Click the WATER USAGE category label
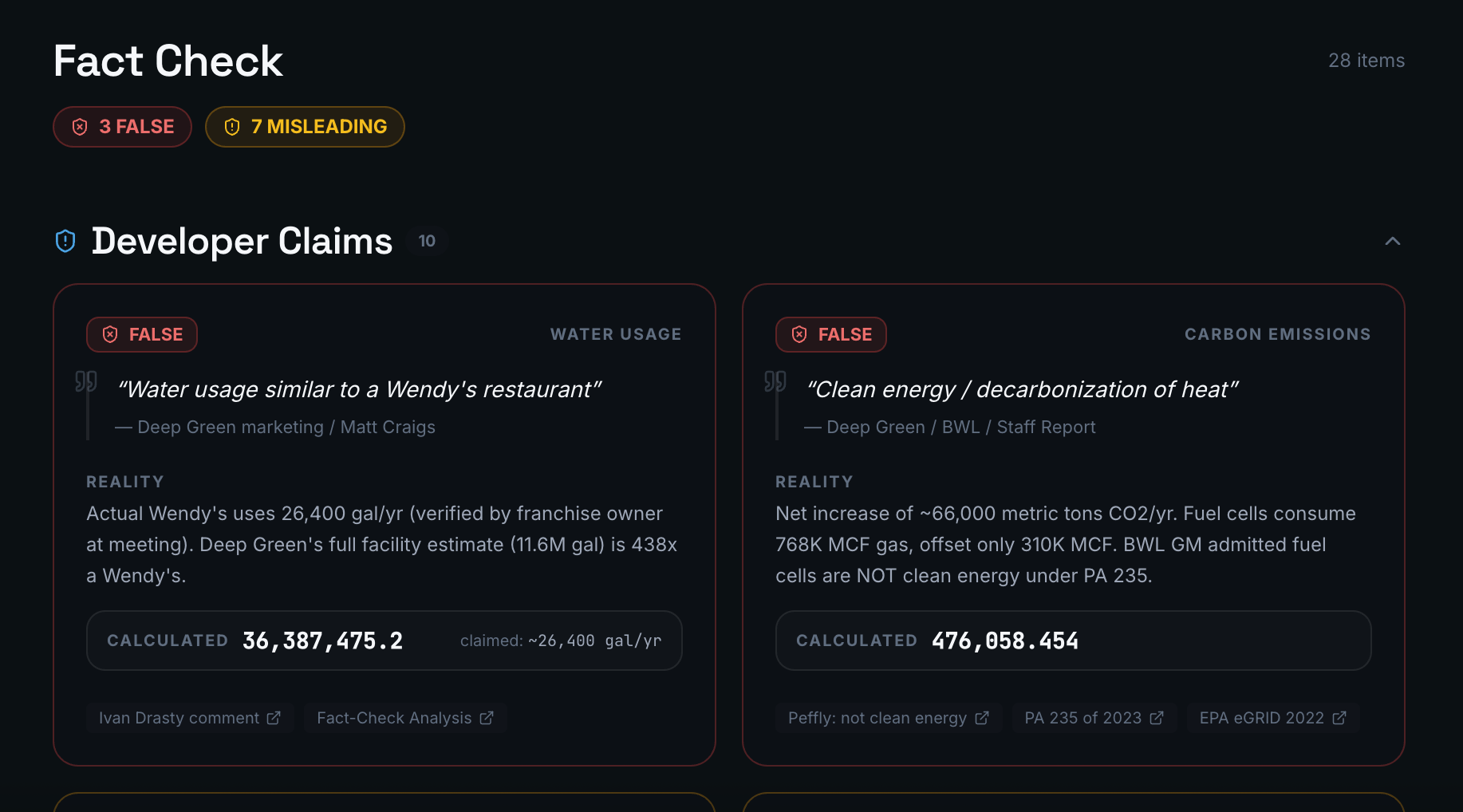This screenshot has height=812, width=1463. [x=616, y=334]
